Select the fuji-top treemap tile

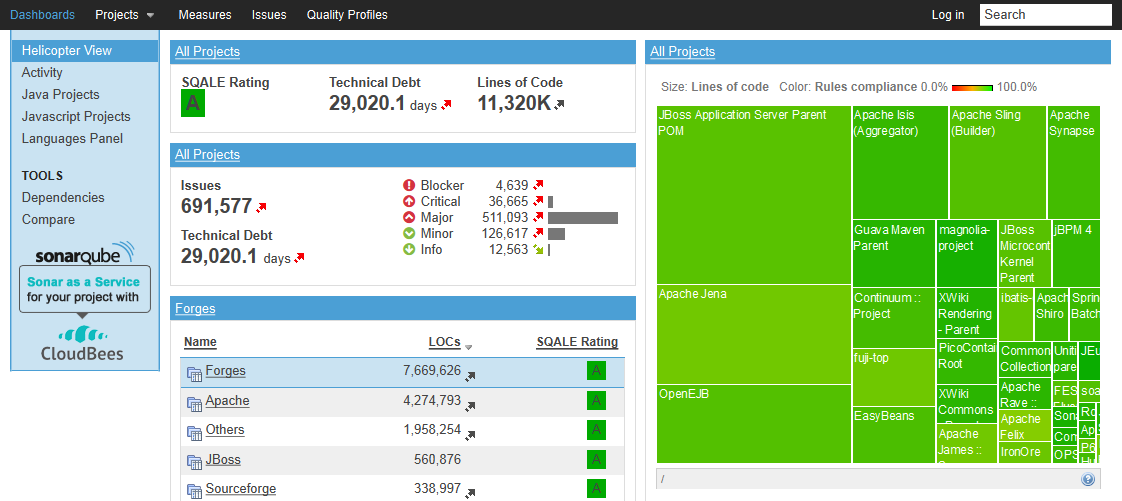(x=894, y=377)
